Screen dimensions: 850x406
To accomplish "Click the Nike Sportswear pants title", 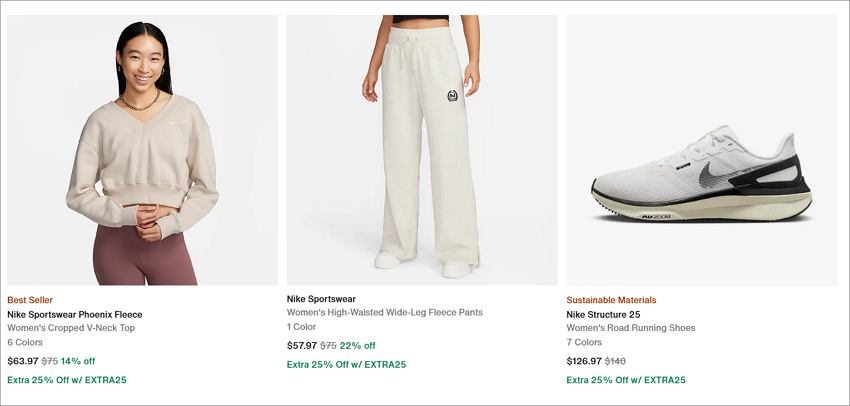I will click(321, 299).
